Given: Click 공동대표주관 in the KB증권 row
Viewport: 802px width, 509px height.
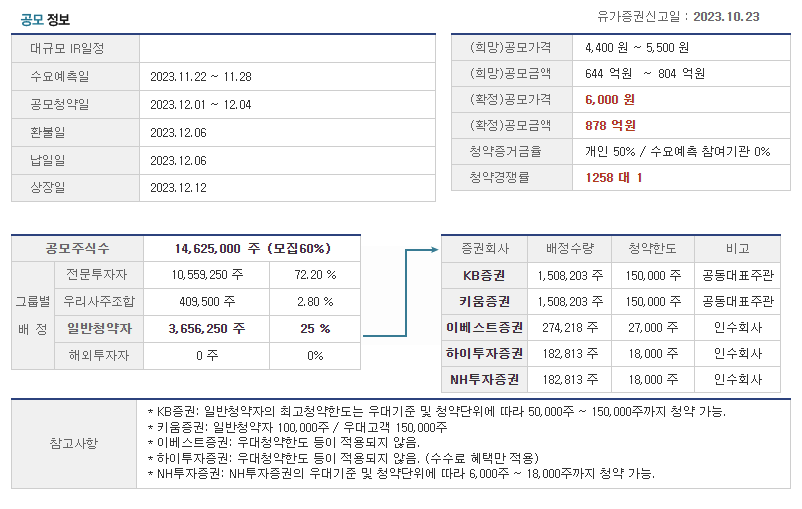Looking at the screenshot, I should [x=738, y=276].
